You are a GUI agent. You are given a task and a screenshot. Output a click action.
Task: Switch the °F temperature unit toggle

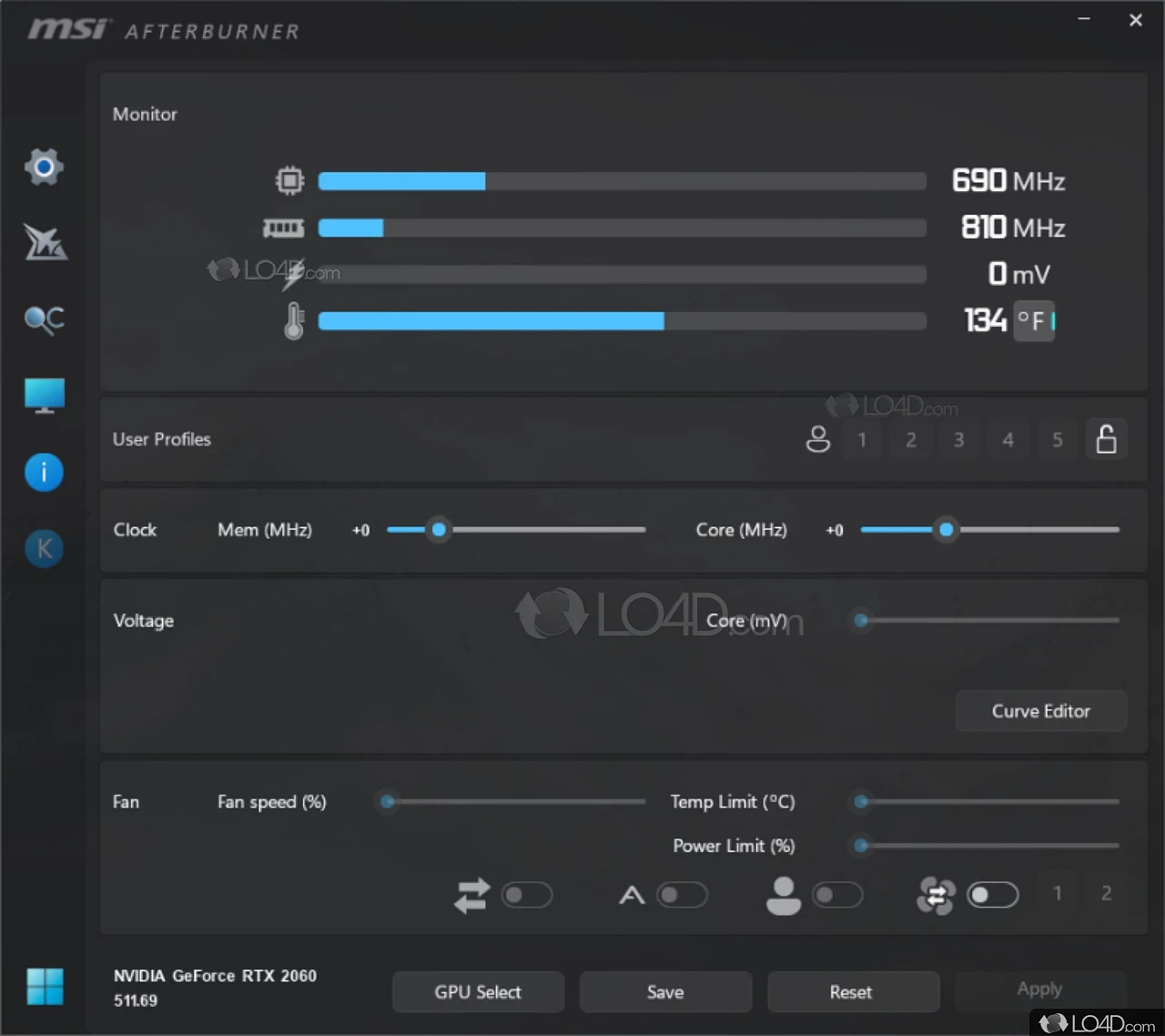1035,320
